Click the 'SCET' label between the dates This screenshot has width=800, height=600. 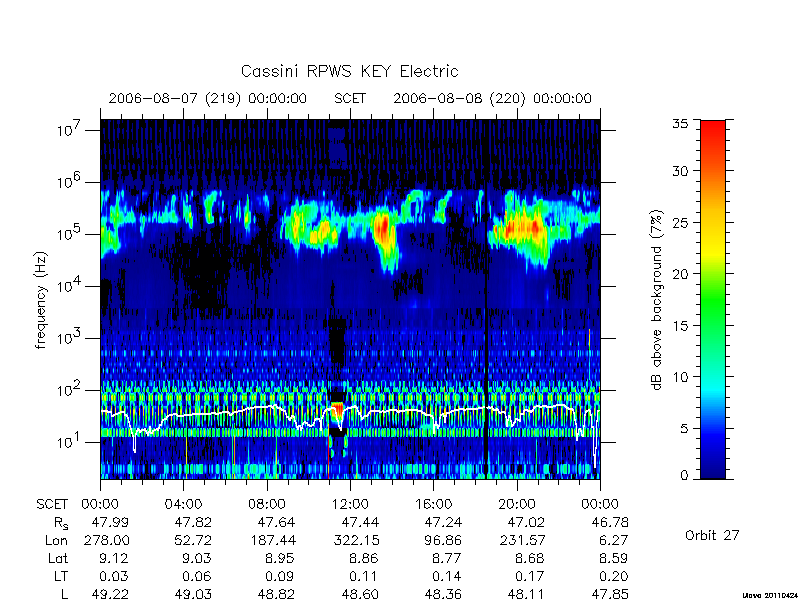coord(350,98)
